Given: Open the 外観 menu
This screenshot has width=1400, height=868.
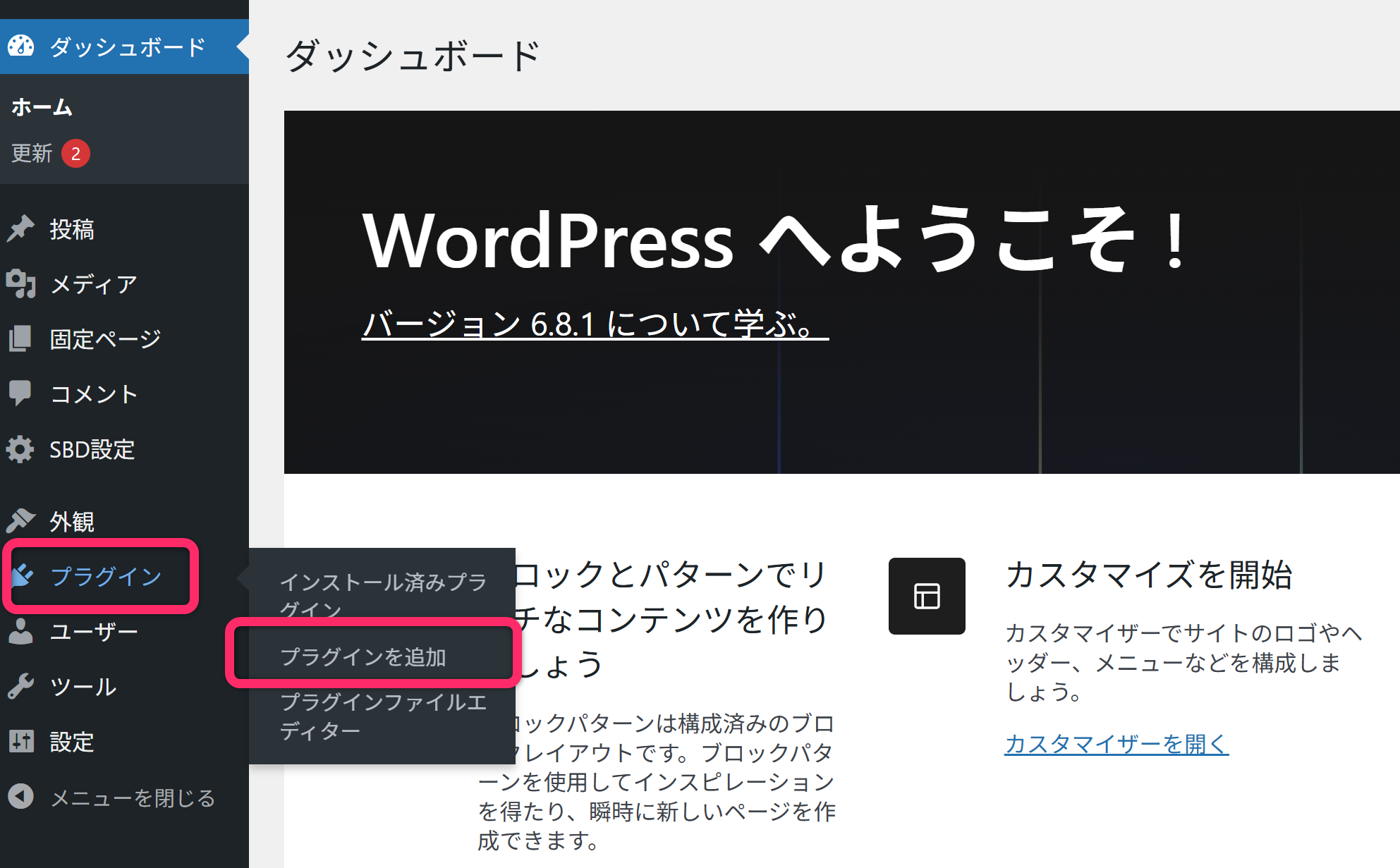Looking at the screenshot, I should [x=124, y=521].
